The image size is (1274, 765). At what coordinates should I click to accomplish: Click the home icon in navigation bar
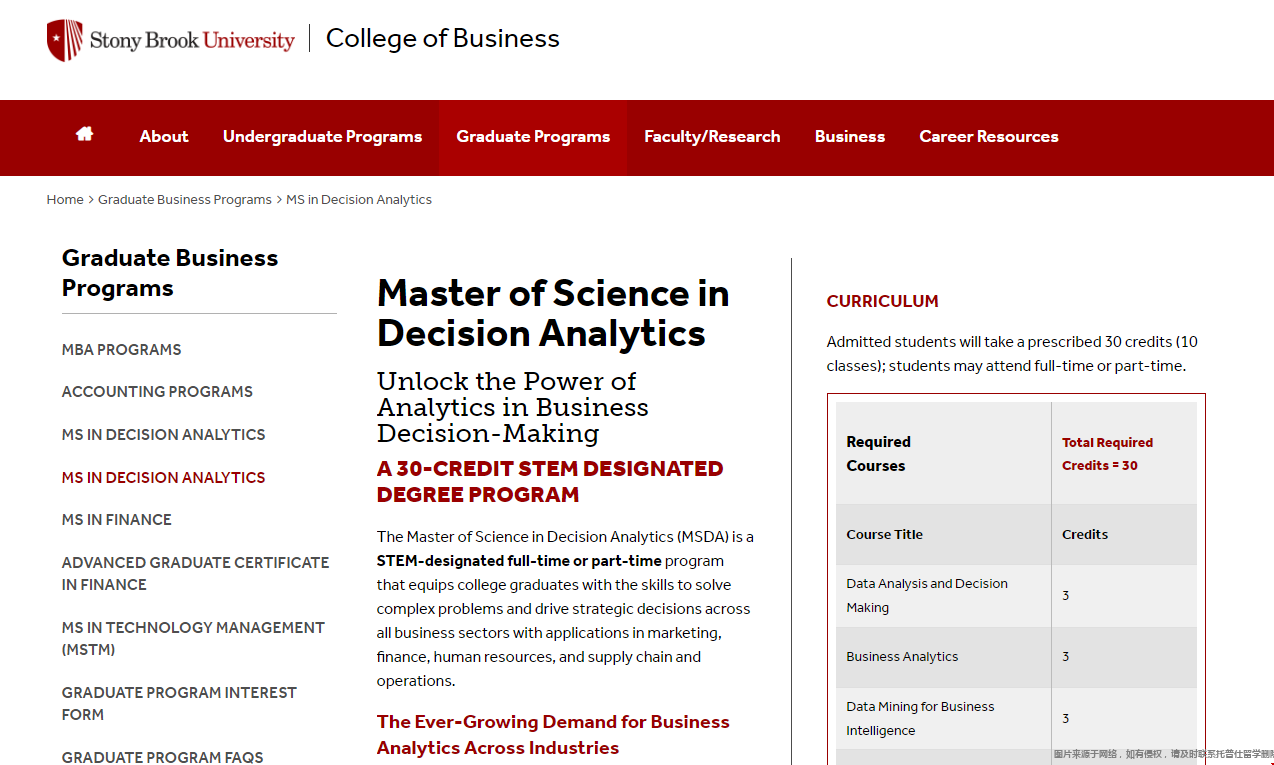pyautogui.click(x=84, y=134)
